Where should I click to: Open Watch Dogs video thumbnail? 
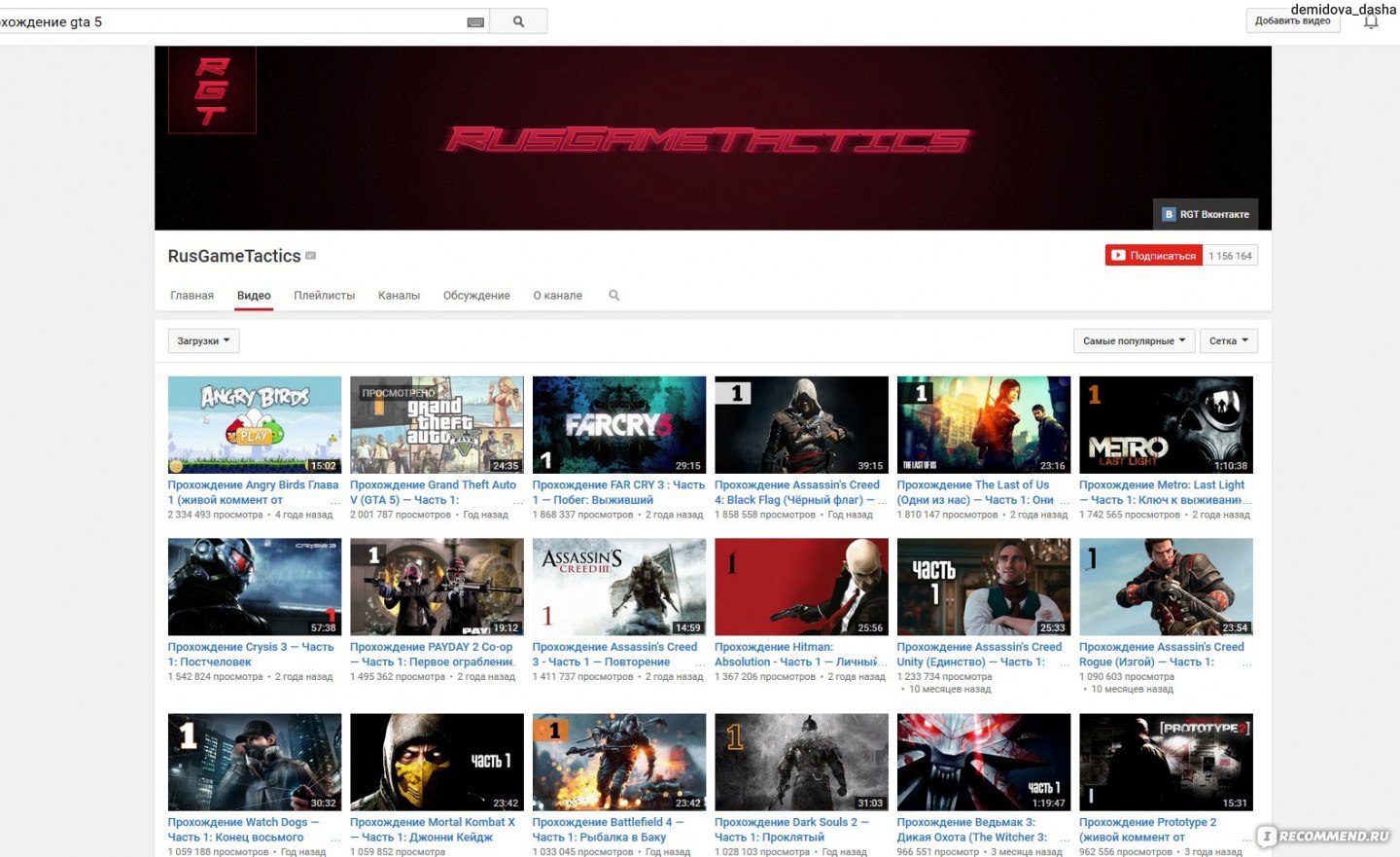point(255,763)
